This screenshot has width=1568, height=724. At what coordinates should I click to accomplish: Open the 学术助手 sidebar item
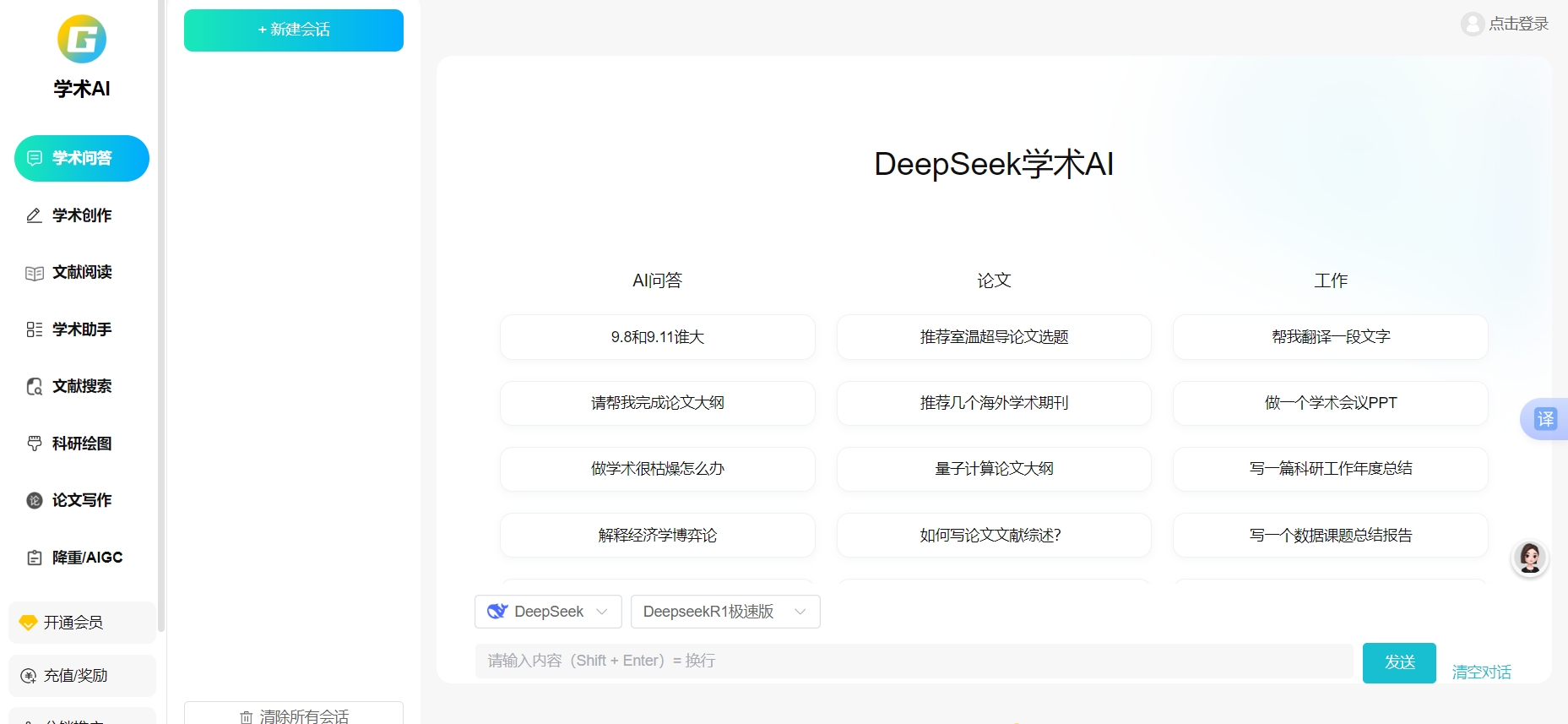[82, 329]
